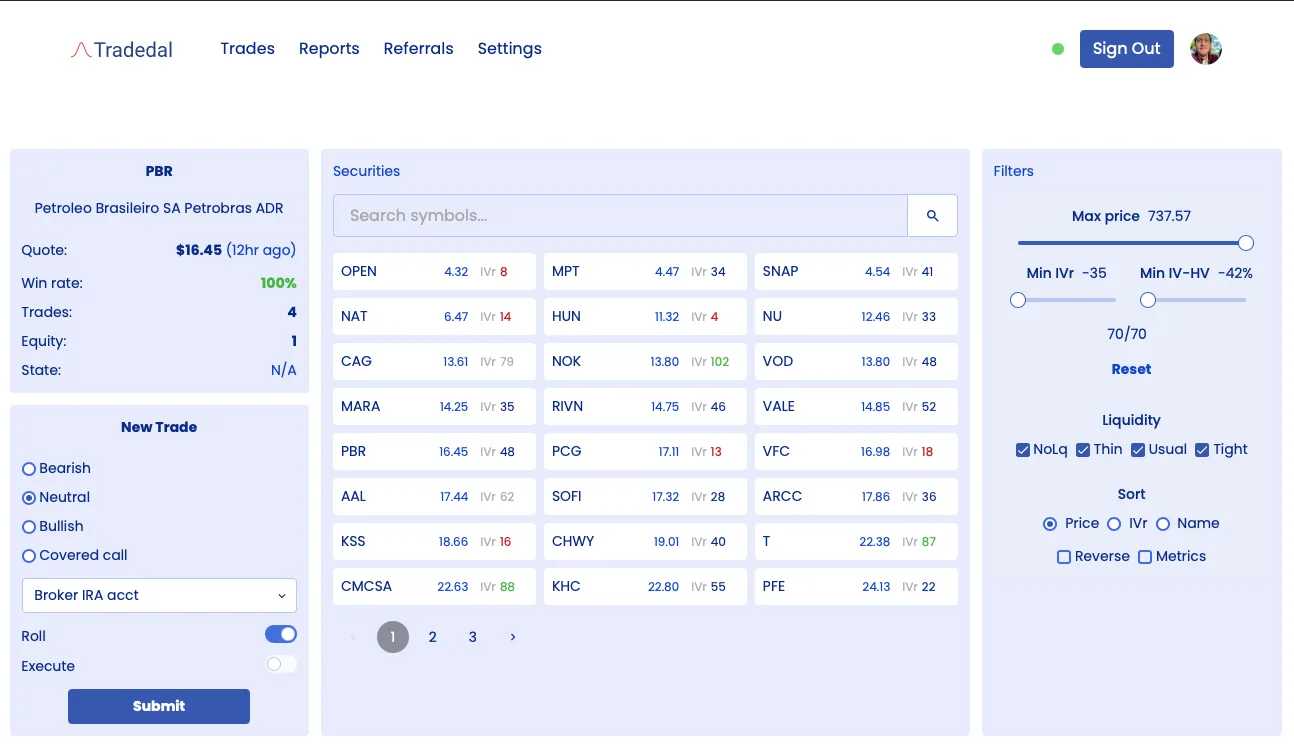
Task: Go to securities page 2
Action: (x=433, y=637)
